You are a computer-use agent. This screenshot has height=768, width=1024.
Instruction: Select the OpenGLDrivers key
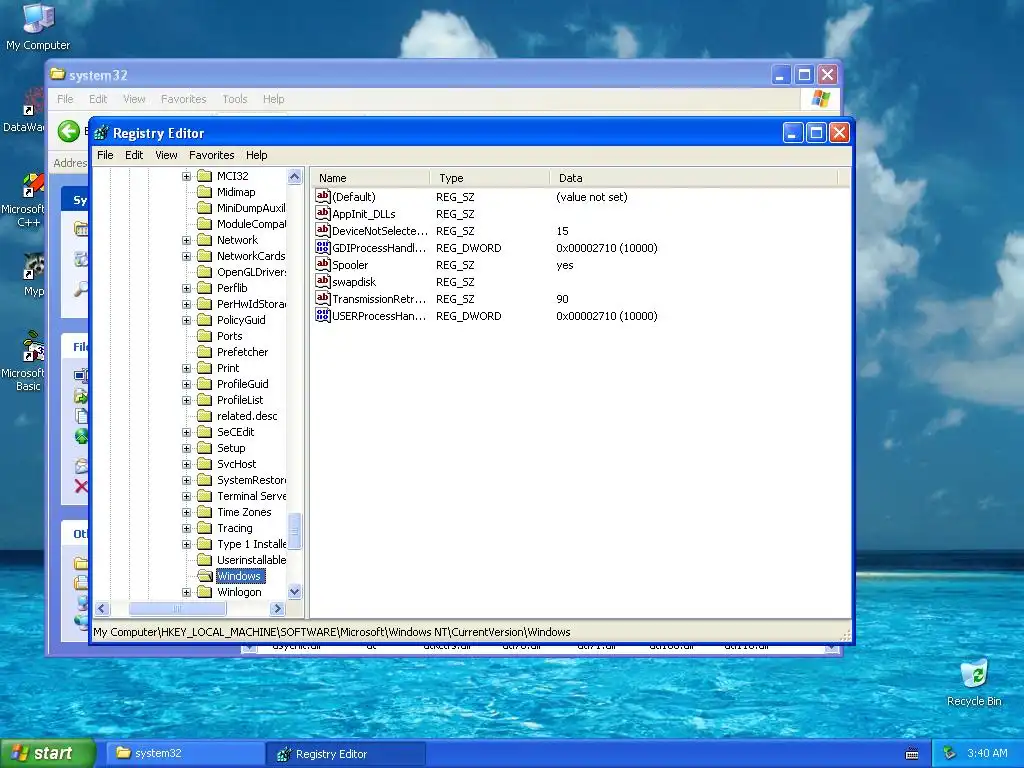pos(251,272)
